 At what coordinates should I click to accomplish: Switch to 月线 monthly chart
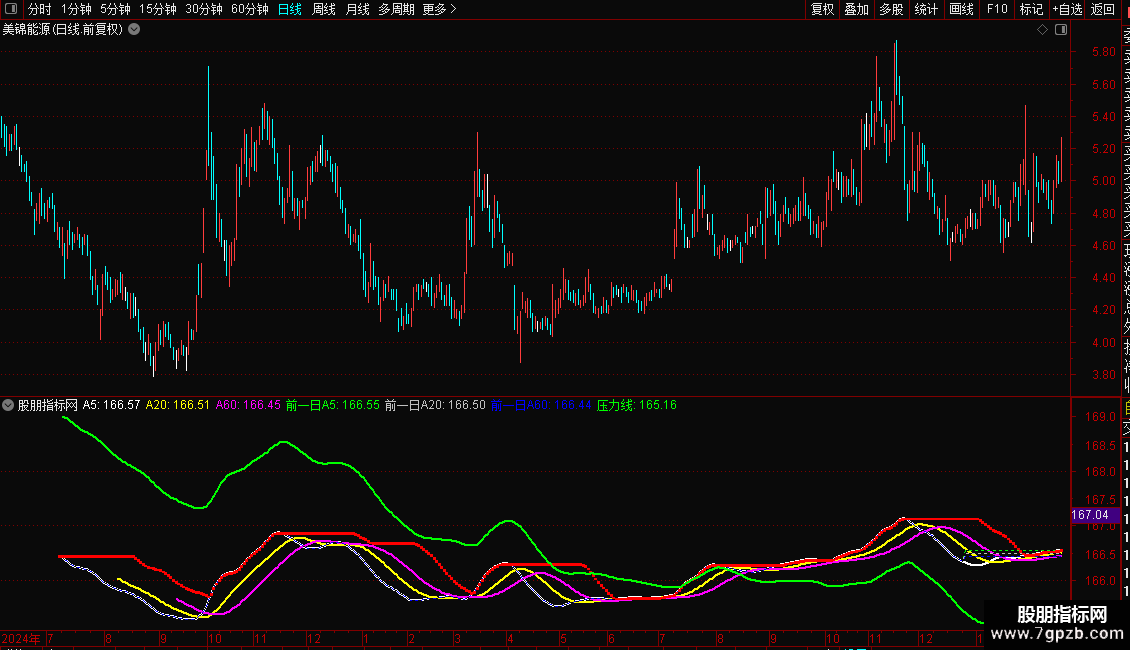pos(357,9)
